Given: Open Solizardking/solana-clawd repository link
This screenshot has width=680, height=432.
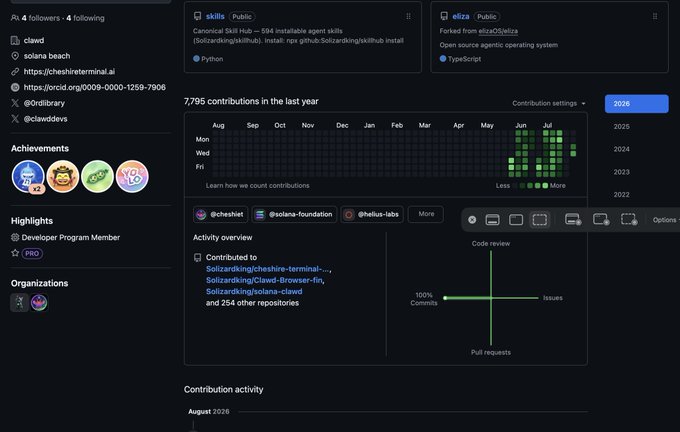Looking at the screenshot, I should [x=254, y=291].
